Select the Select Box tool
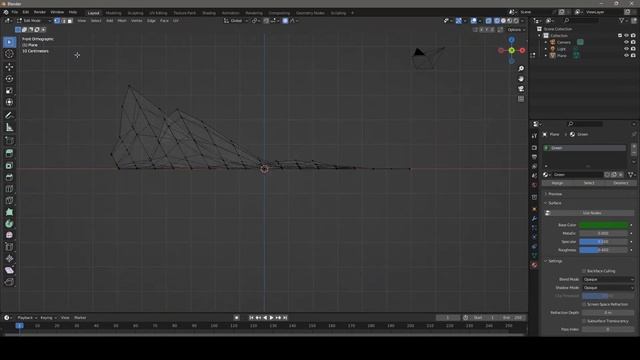 coord(9,42)
